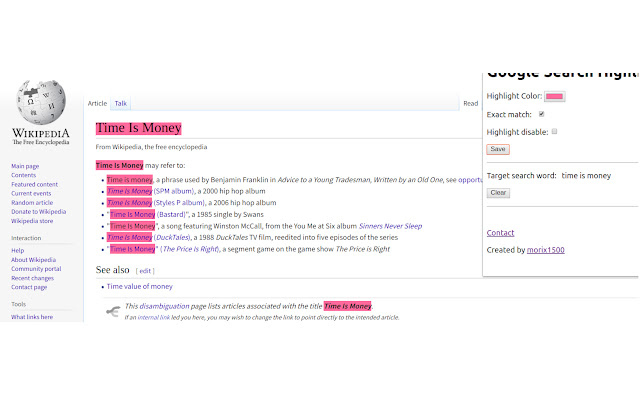Open the Contact link in extension popup
Screen dimensions: 640x400
click(500, 233)
